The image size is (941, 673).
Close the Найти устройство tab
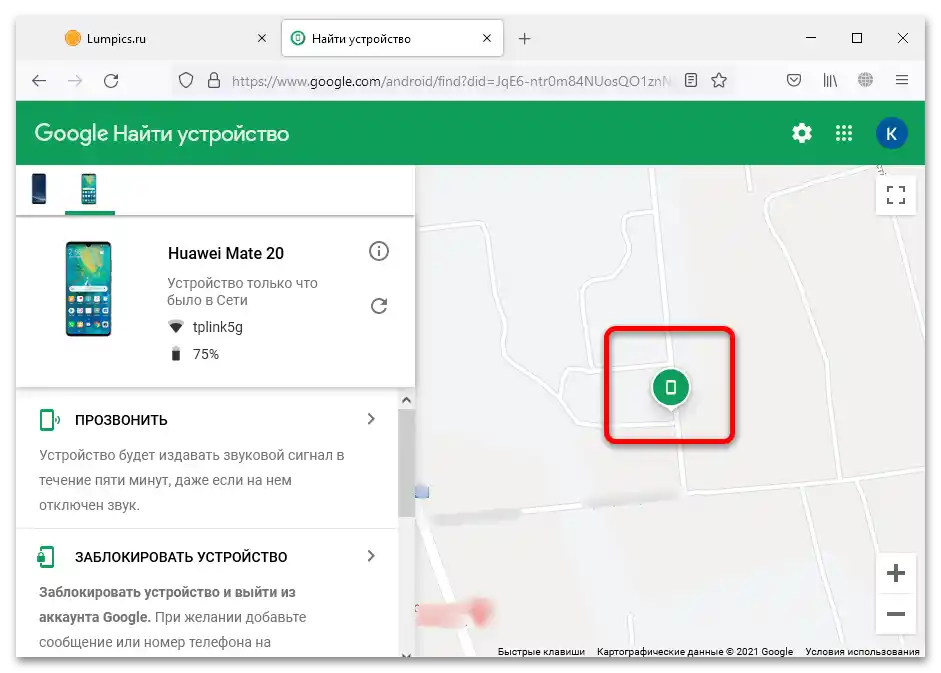[x=487, y=38]
